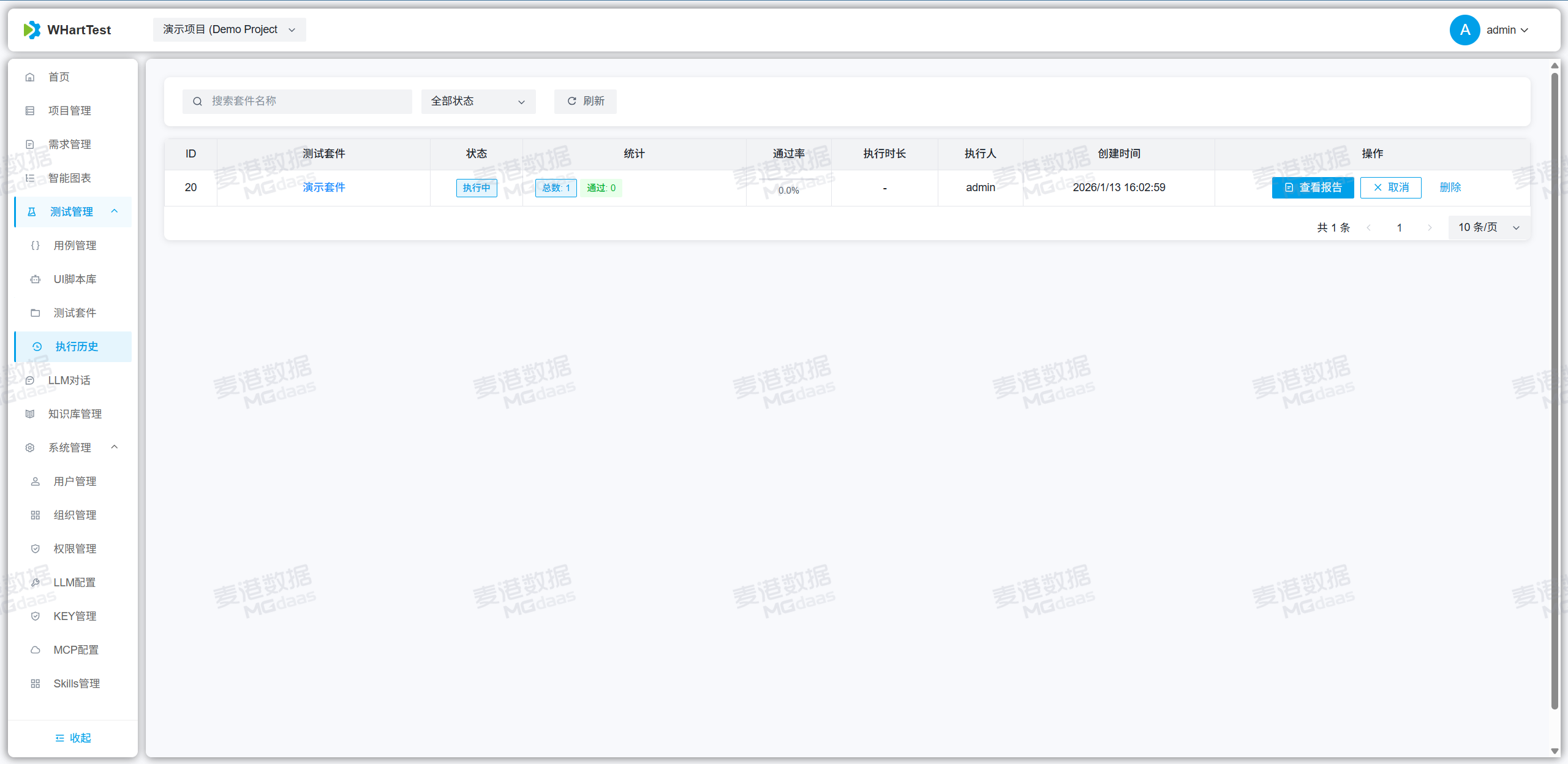Click the cloud icon beside MCP配置
Screen dimensions: 1568x764
click(x=36, y=650)
